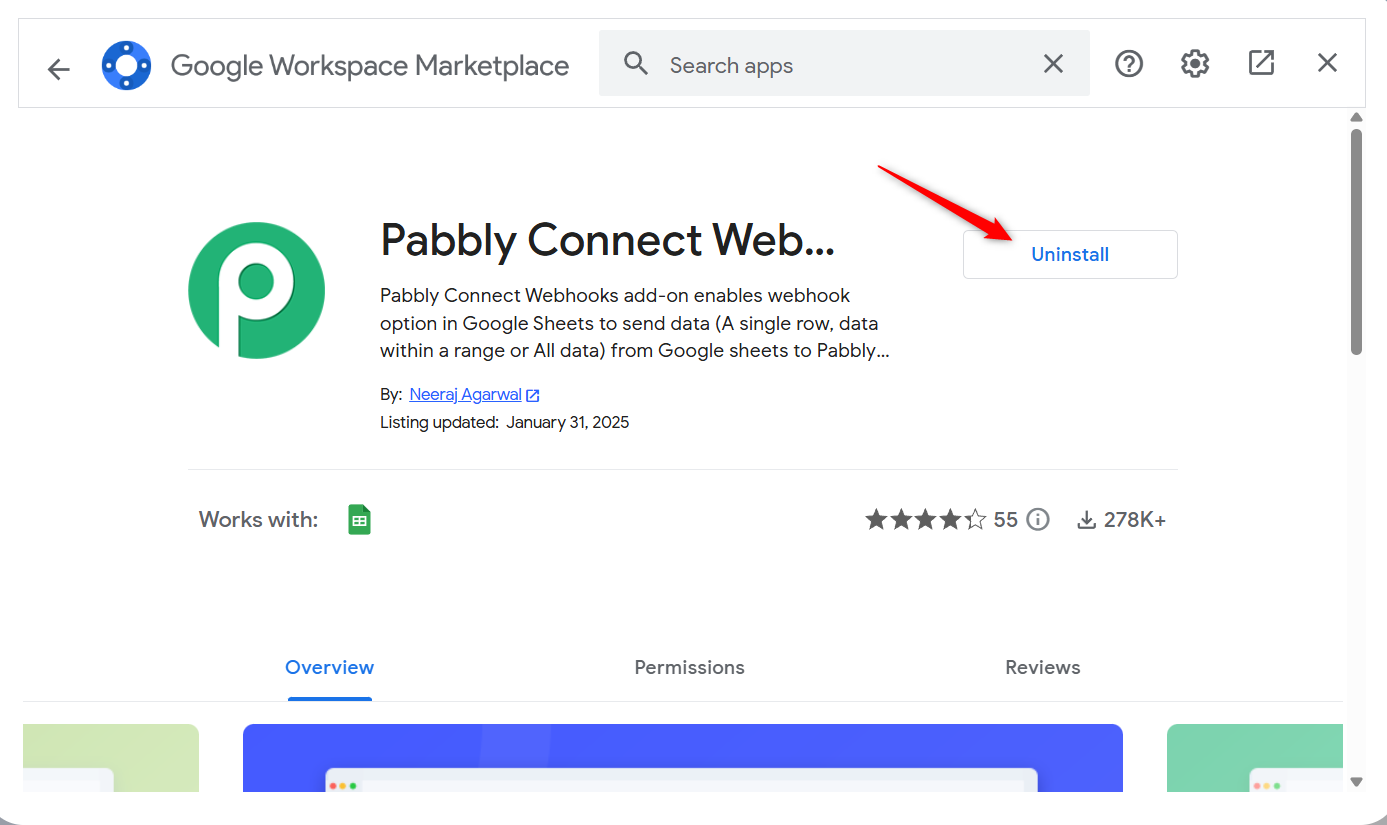Click the download count icon
This screenshot has height=825, width=1387.
pos(1087,520)
